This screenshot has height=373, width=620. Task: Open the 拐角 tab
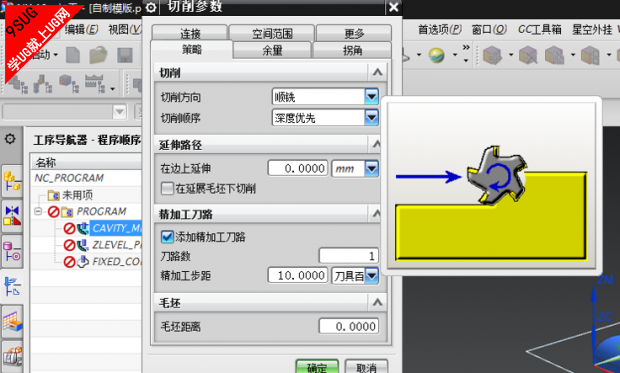(352, 50)
